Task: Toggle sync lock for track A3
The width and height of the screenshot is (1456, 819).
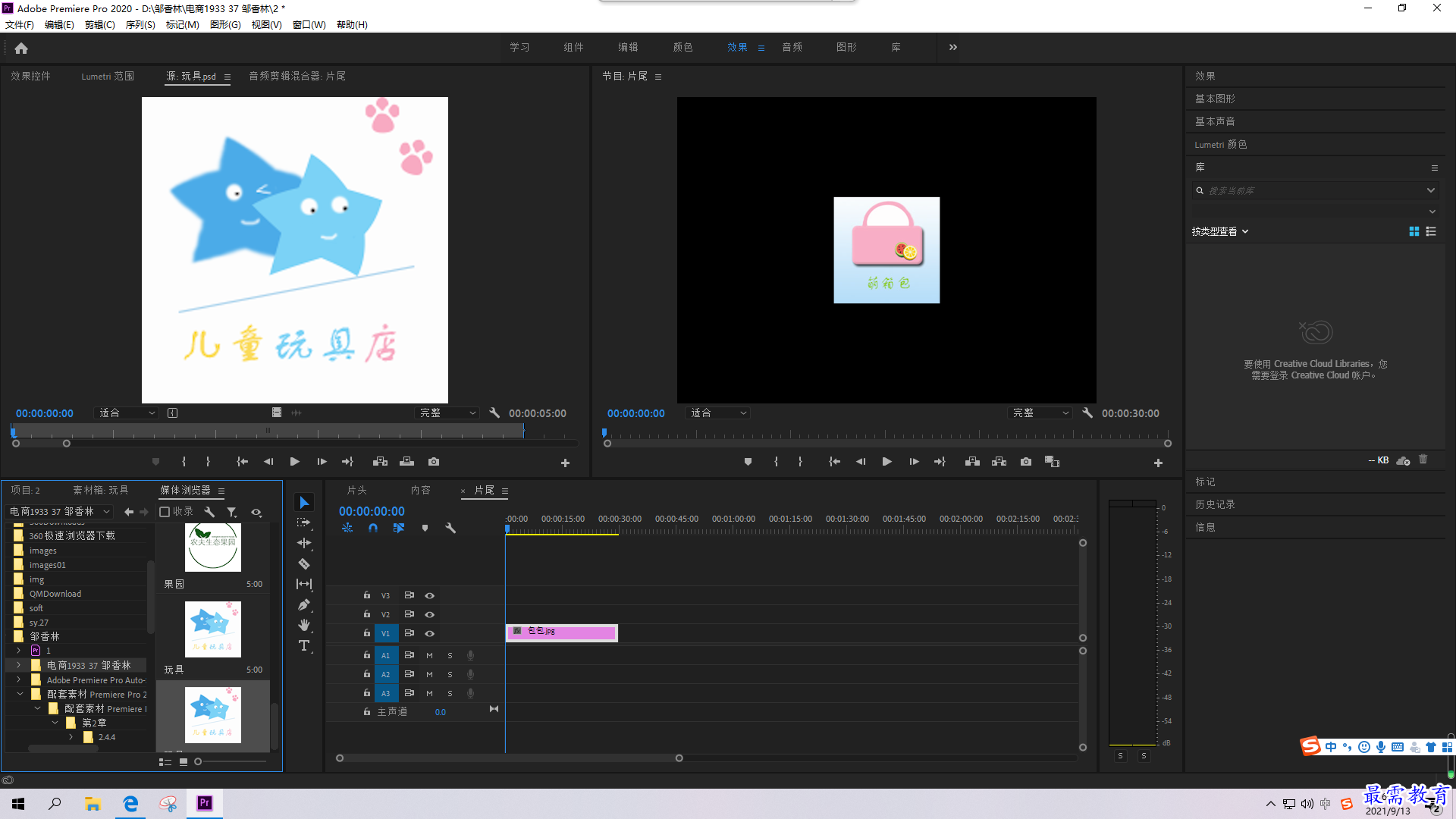Action: [409, 693]
